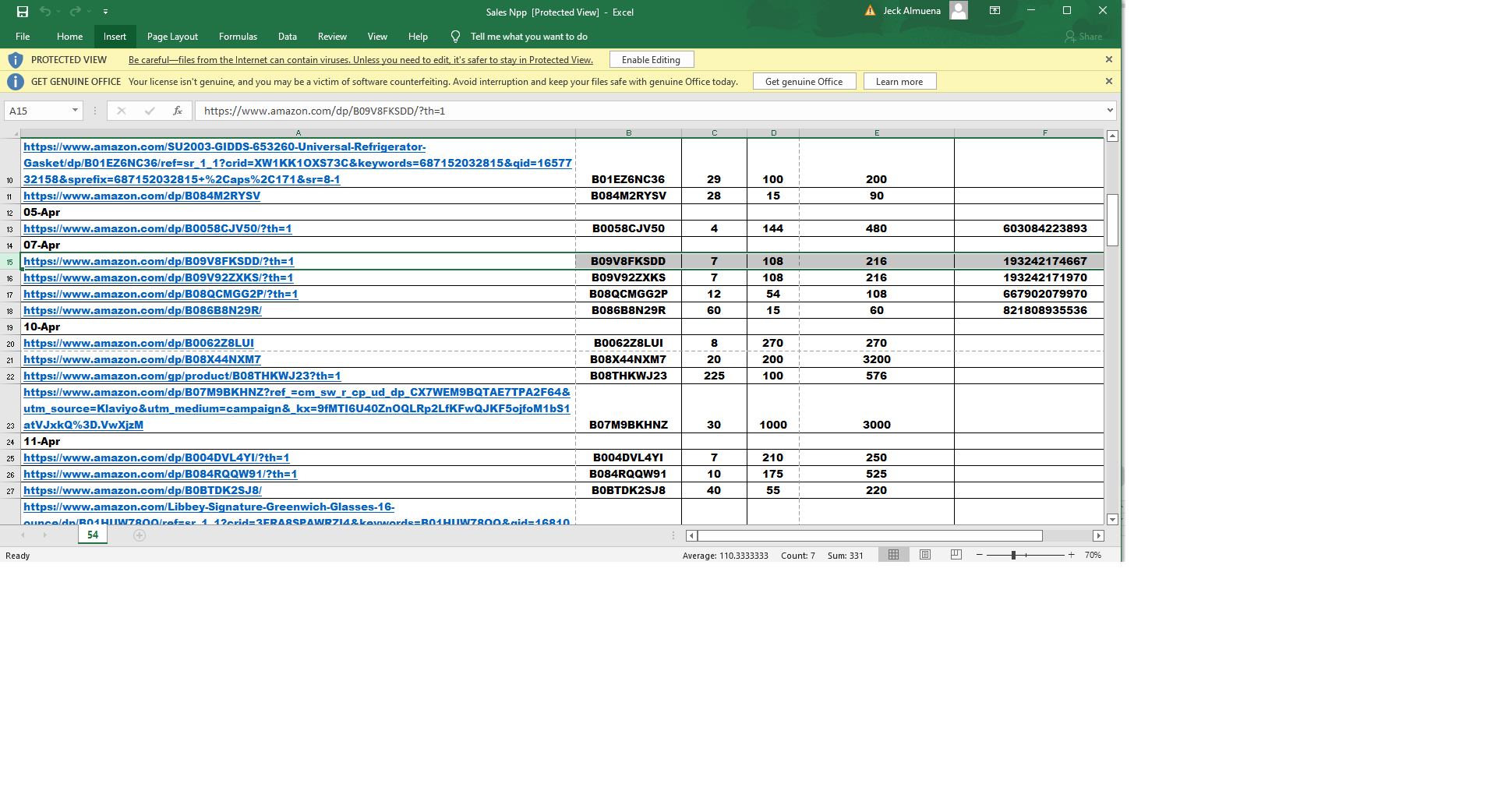Open Ribbon Display Options icon

click(995, 11)
